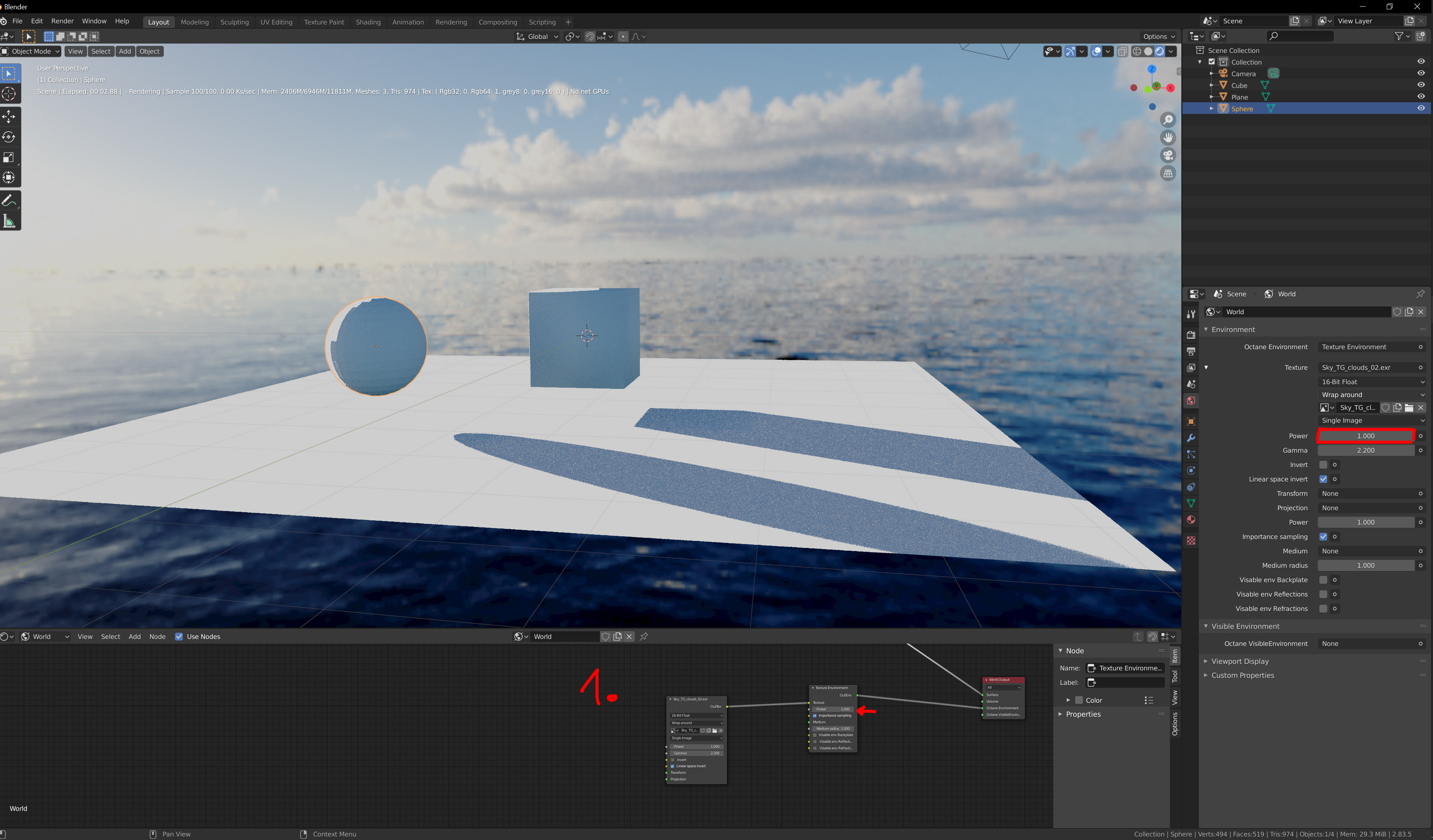This screenshot has width=1433, height=840.
Task: Enable Visable env Backplate checkbox
Action: [1323, 580]
